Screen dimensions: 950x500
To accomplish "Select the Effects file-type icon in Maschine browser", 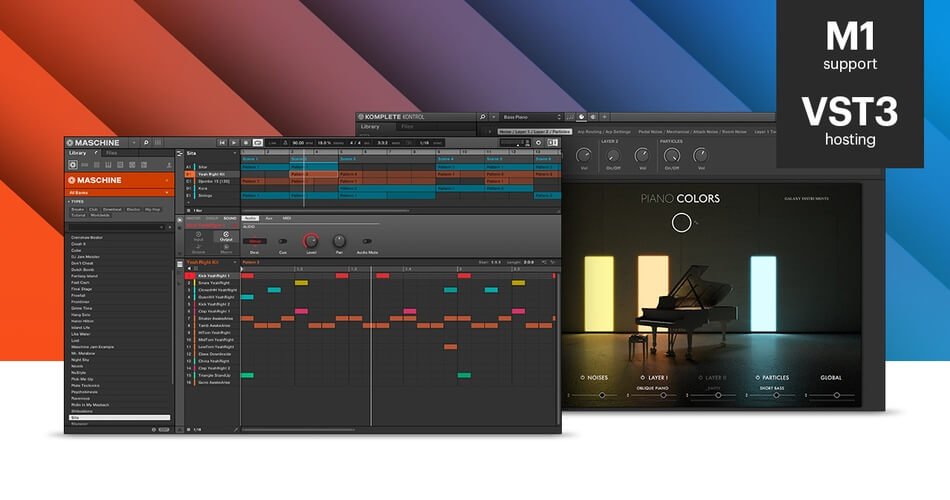I will click(x=120, y=164).
